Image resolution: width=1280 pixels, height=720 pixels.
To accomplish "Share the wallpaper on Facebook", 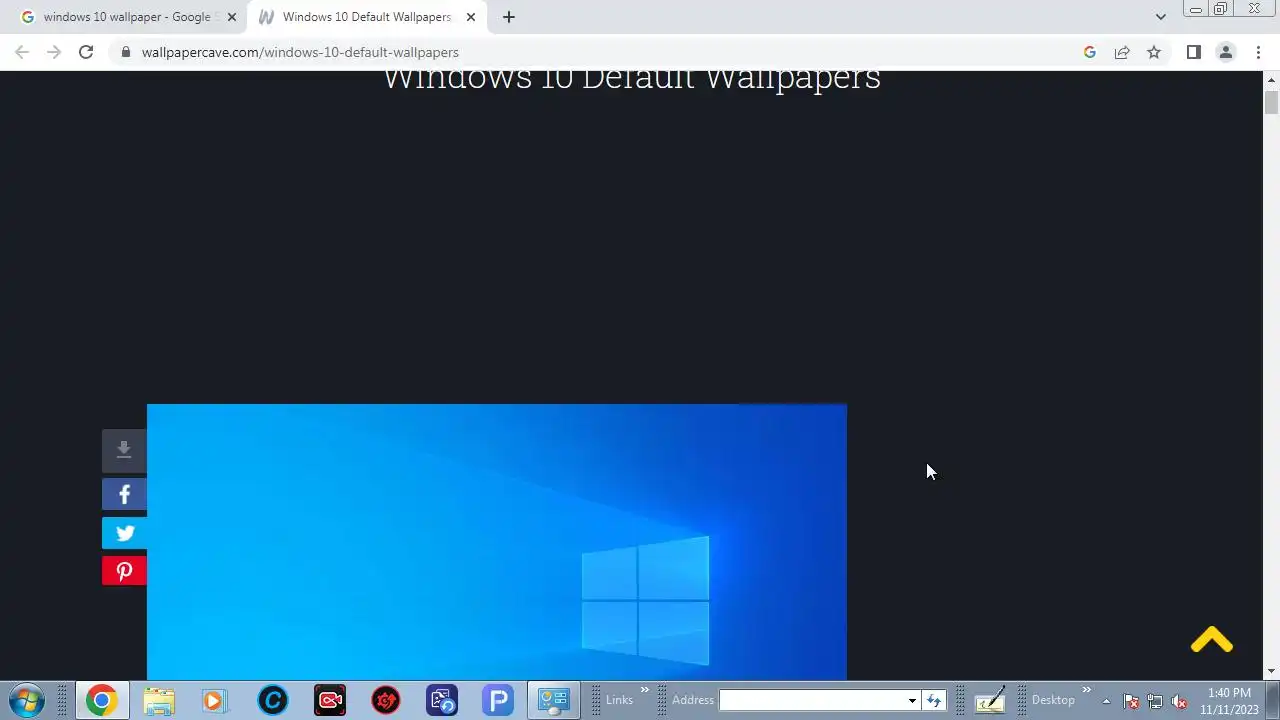I will click(x=124, y=494).
